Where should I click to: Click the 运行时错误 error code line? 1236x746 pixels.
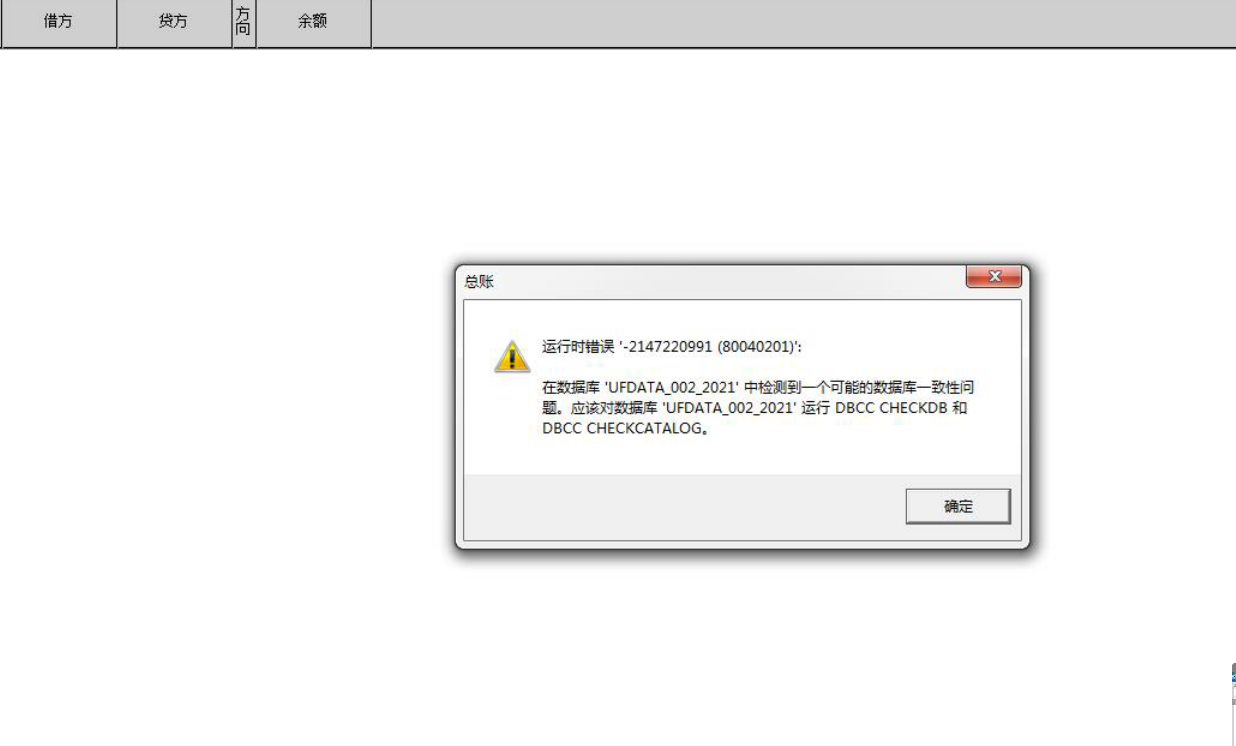(672, 347)
